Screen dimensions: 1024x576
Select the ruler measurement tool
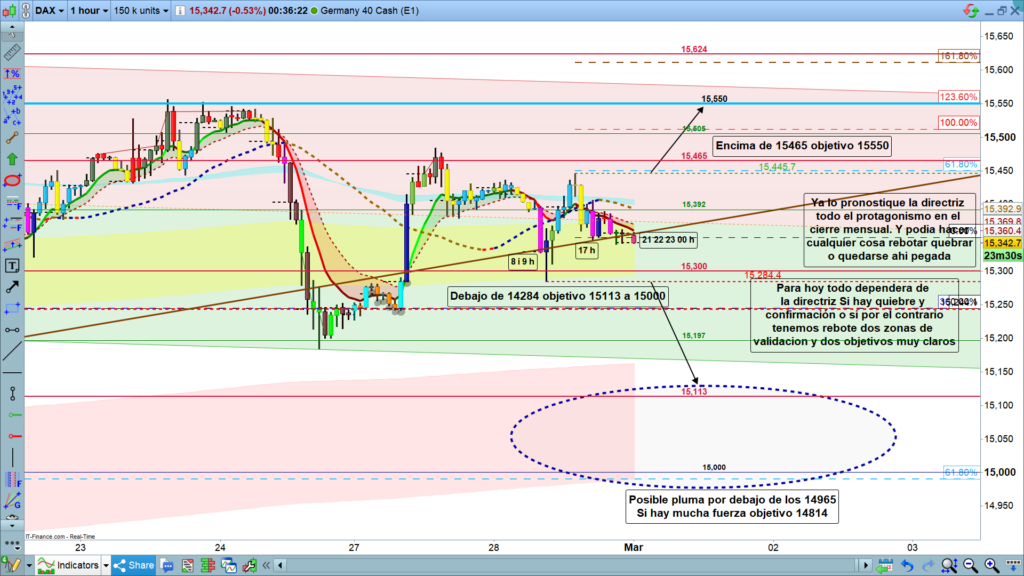tap(12, 51)
